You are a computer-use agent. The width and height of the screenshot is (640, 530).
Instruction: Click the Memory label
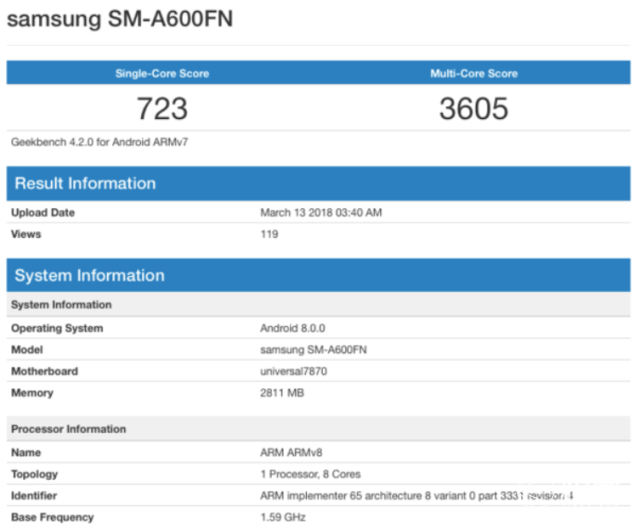[x=32, y=393]
